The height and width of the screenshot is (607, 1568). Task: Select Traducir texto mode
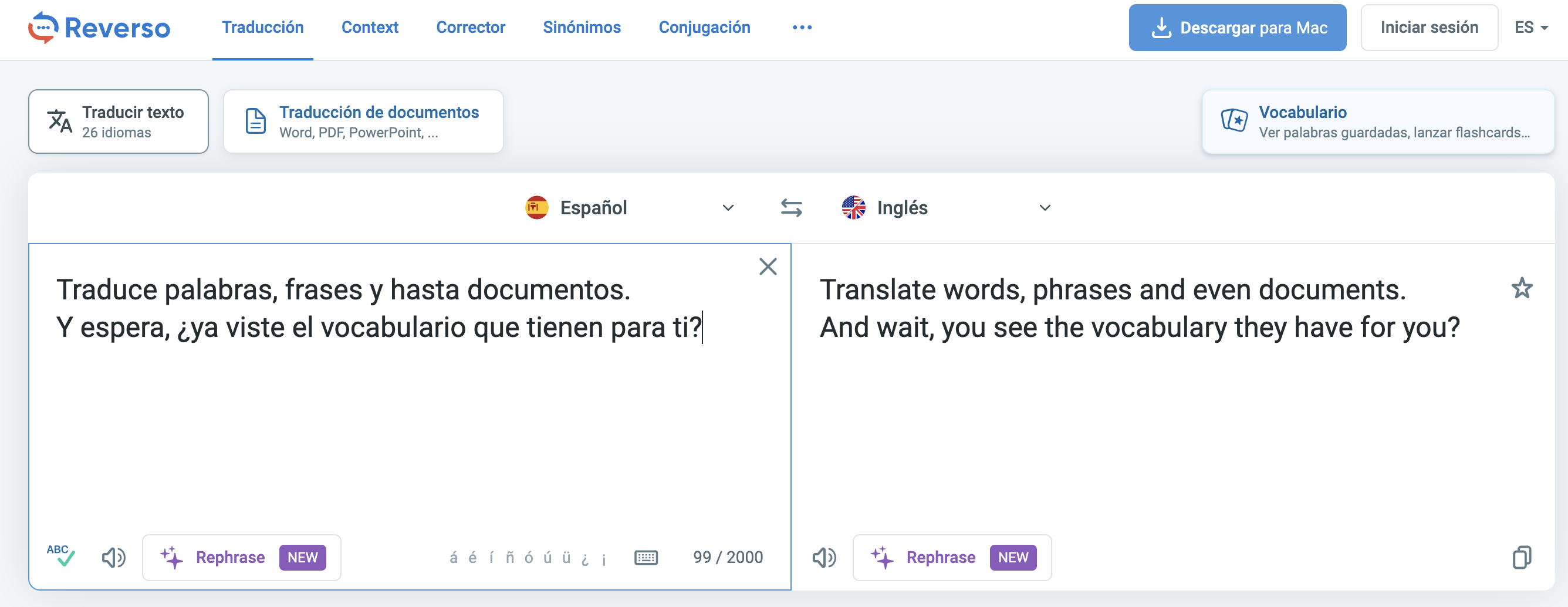point(118,121)
